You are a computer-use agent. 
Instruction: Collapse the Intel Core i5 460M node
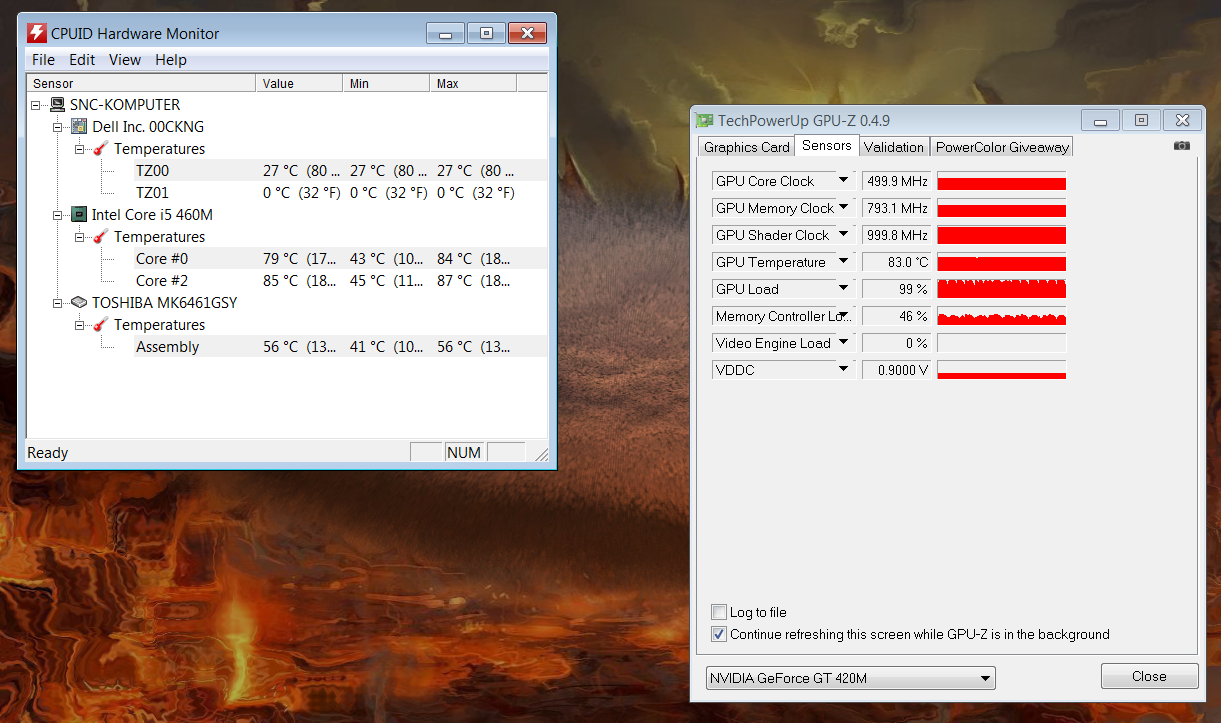point(58,215)
